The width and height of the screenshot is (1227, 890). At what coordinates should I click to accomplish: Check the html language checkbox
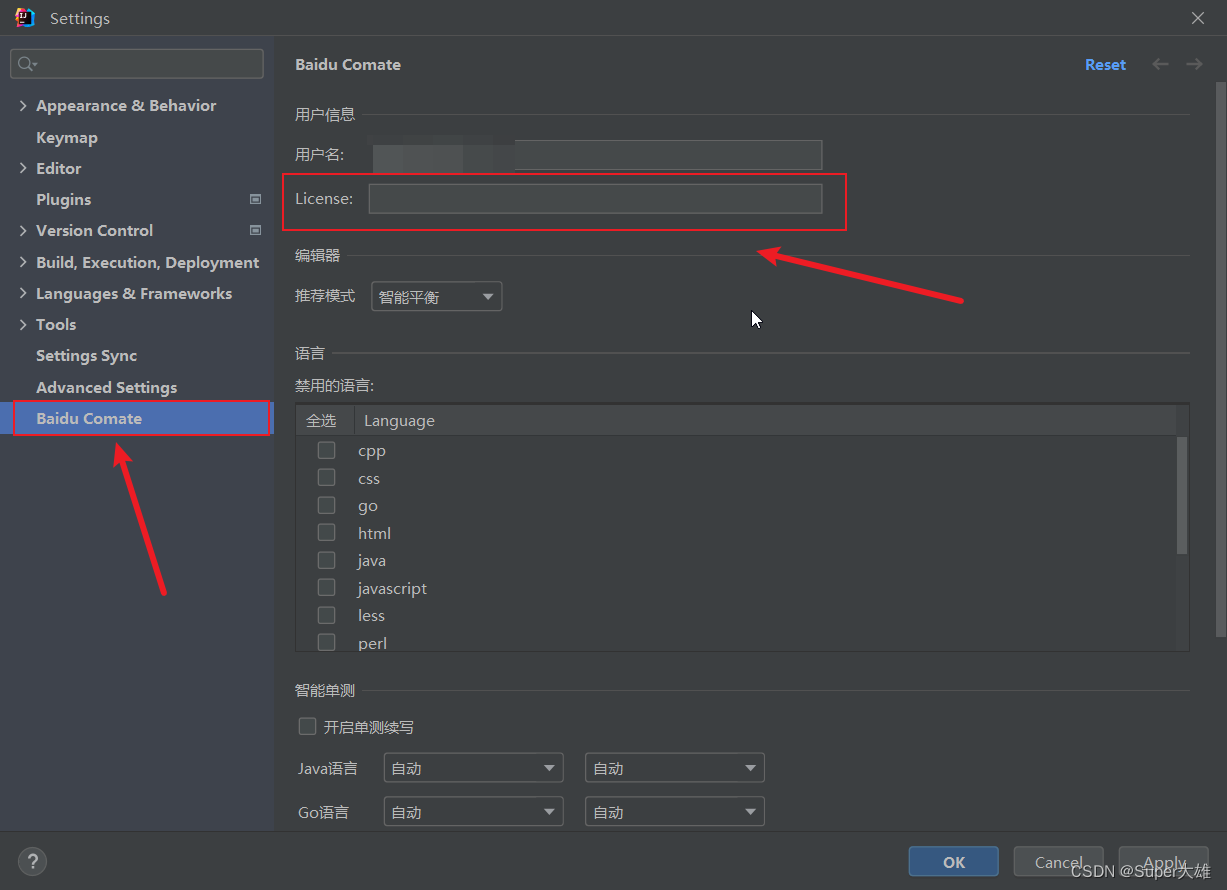click(x=326, y=533)
